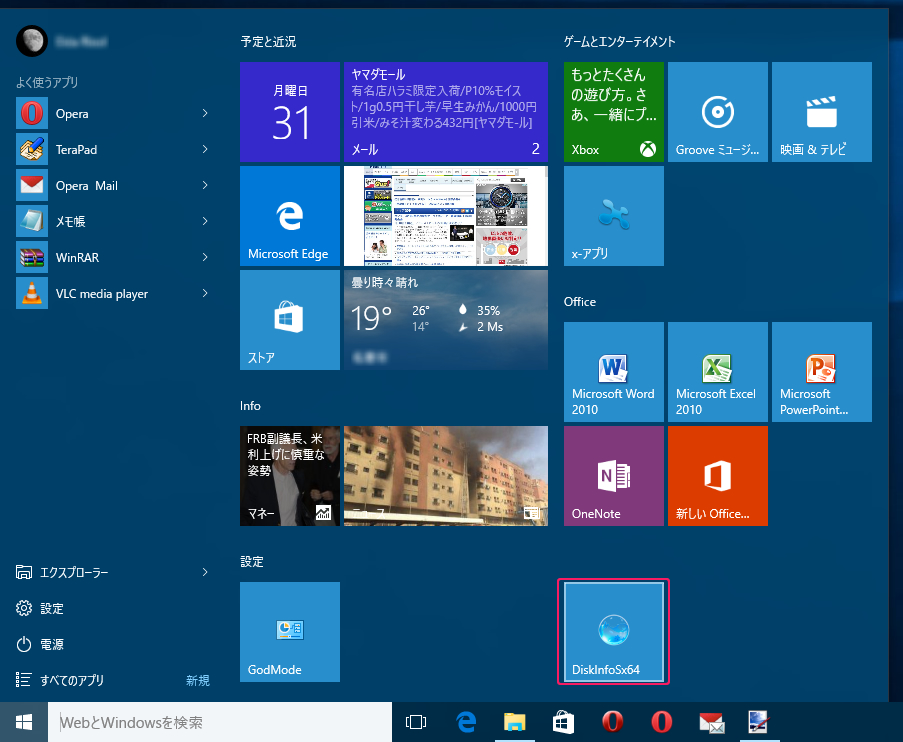Focus the WebとWindowsを検索 search box
Viewport: 903px width, 742px height.
220,722
